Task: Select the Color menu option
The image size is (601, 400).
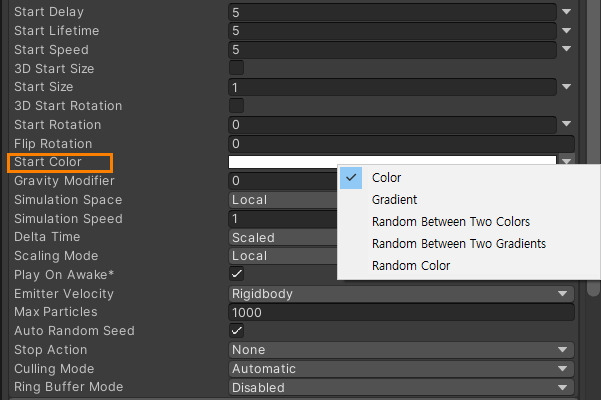Action: 468,178
